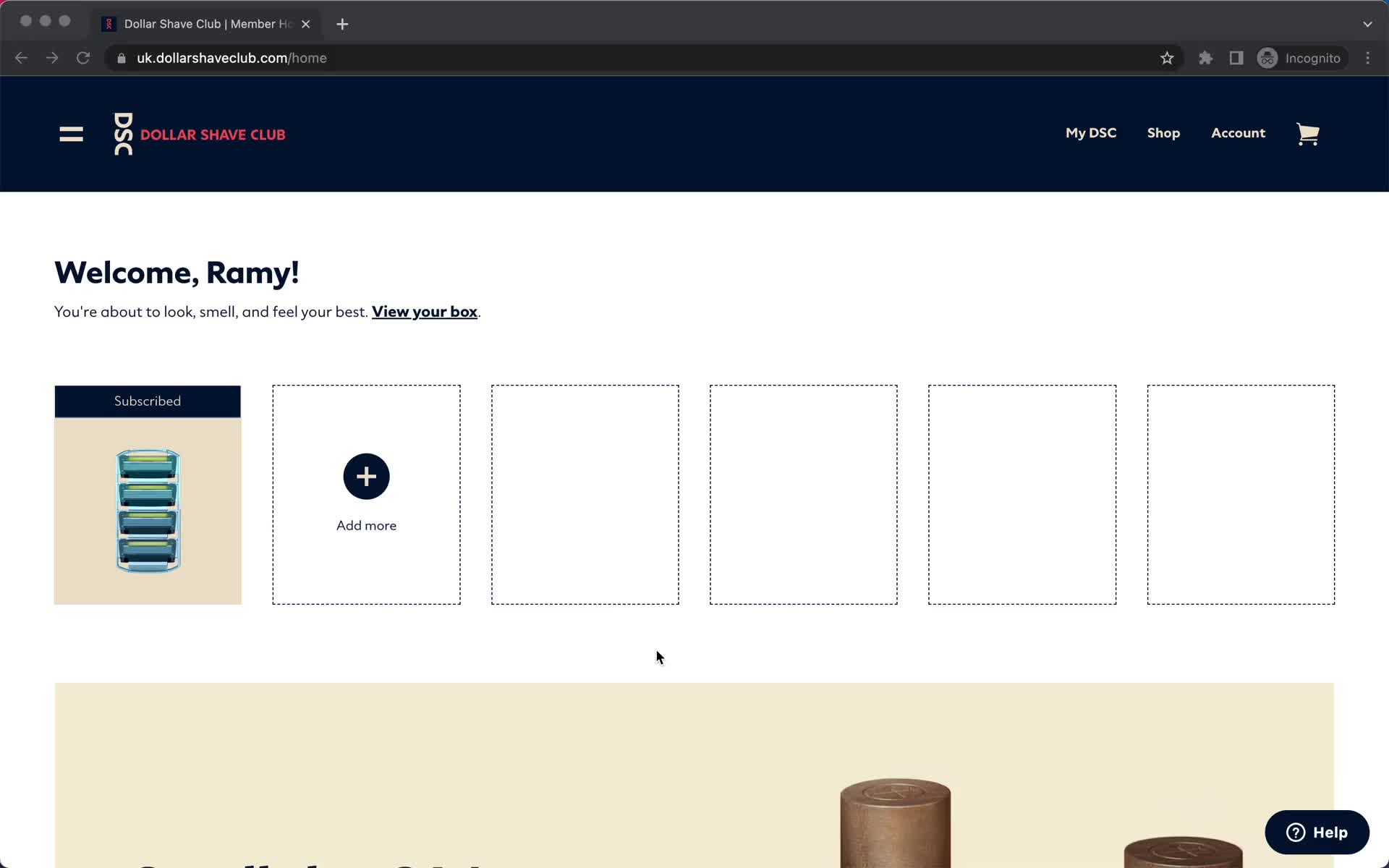
Task: Click the DSC logo mark
Action: click(x=124, y=134)
